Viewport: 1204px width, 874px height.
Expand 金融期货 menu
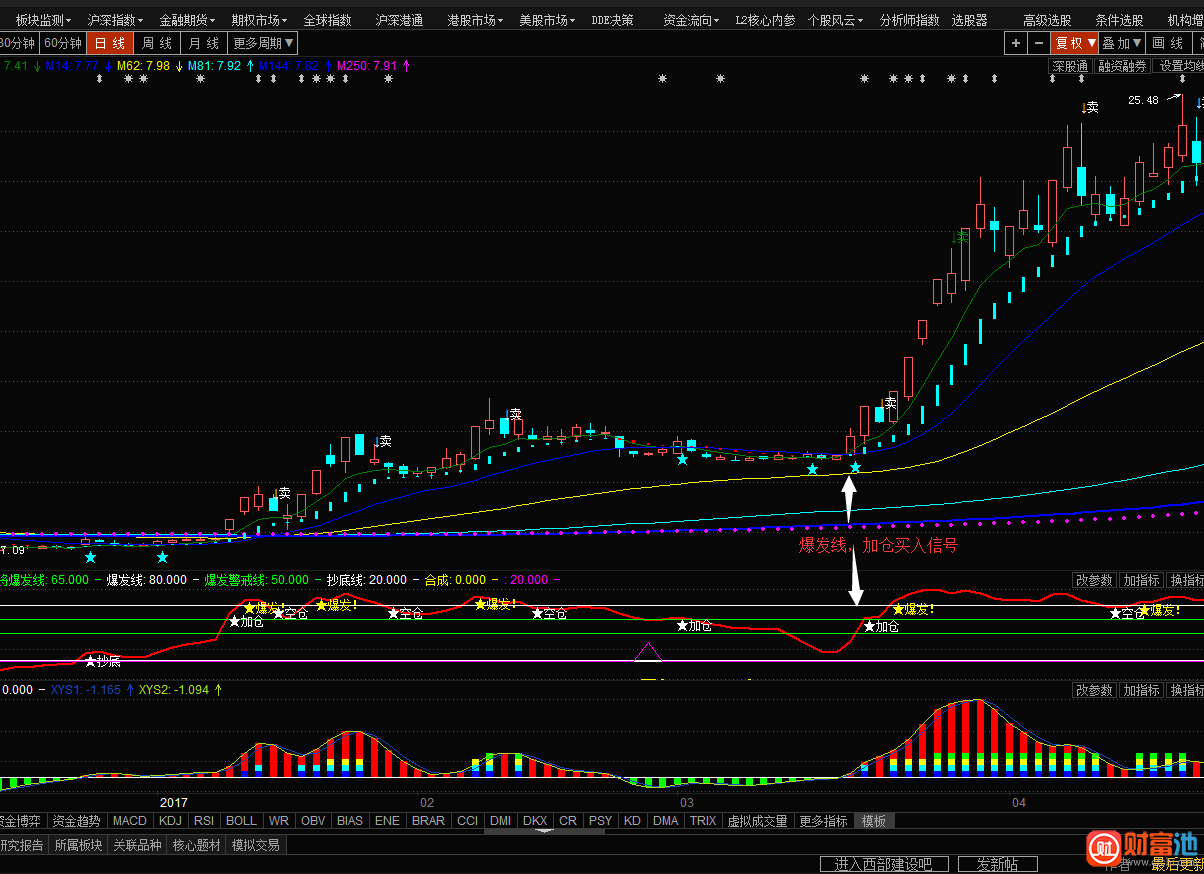click(187, 20)
